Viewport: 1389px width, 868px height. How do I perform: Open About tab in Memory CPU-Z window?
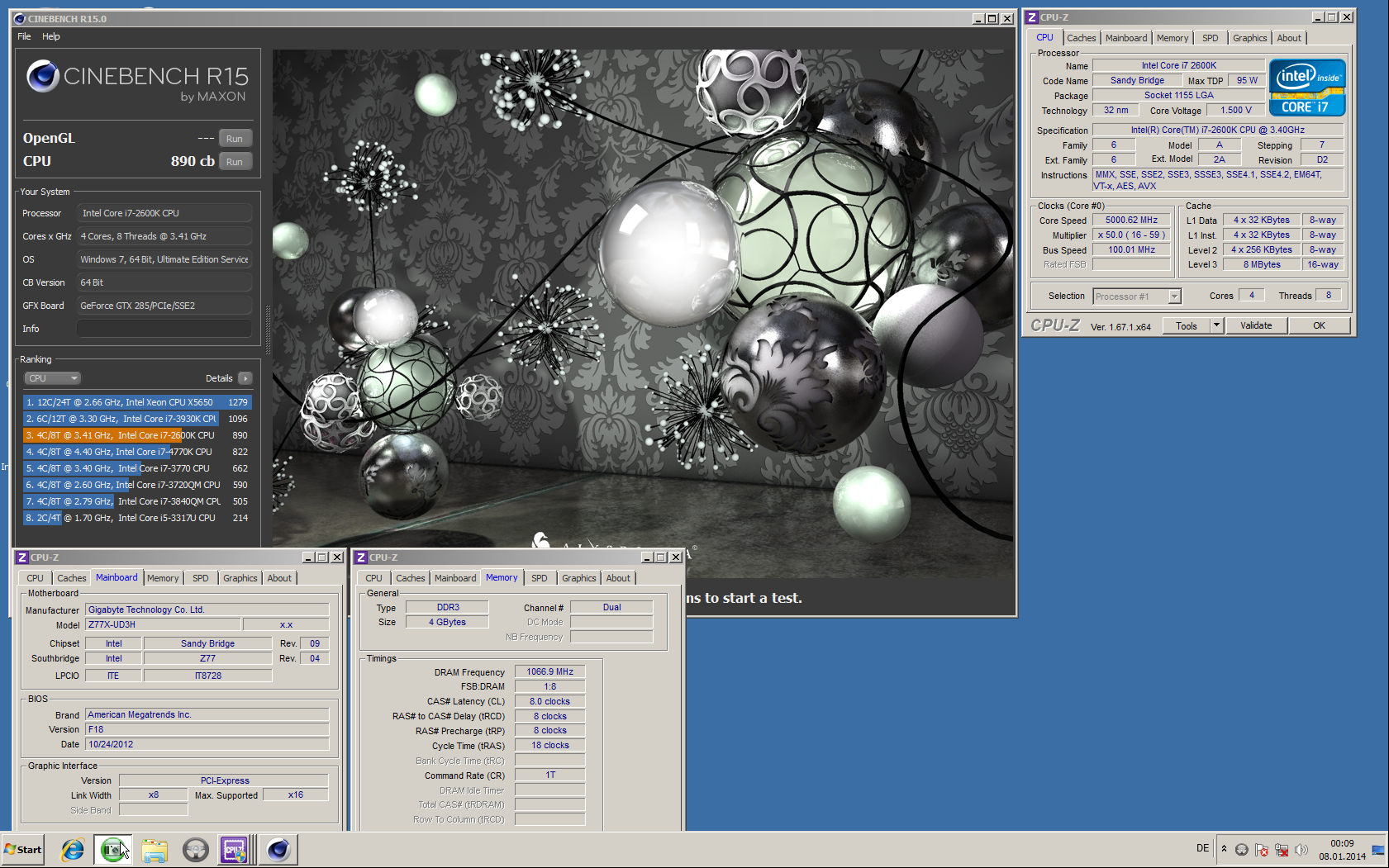click(618, 578)
